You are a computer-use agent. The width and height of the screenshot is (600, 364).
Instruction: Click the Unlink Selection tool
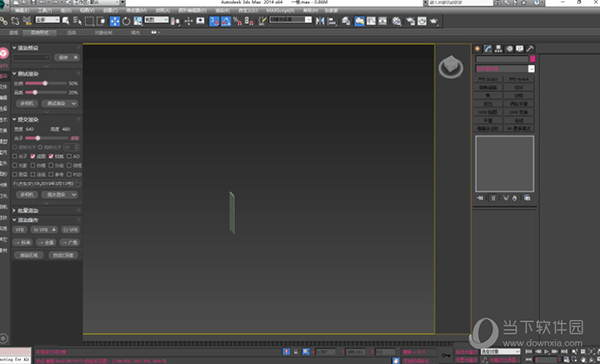click(15, 21)
